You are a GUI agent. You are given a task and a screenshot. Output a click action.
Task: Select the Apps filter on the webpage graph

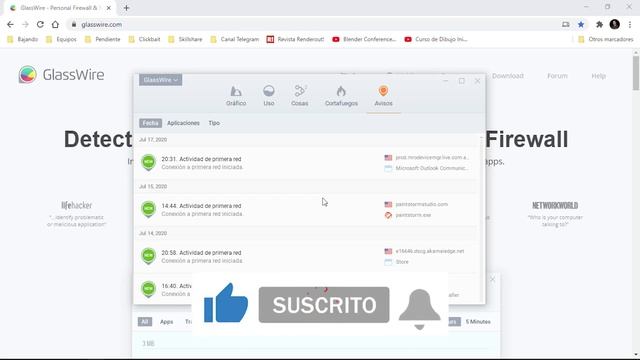pos(167,322)
